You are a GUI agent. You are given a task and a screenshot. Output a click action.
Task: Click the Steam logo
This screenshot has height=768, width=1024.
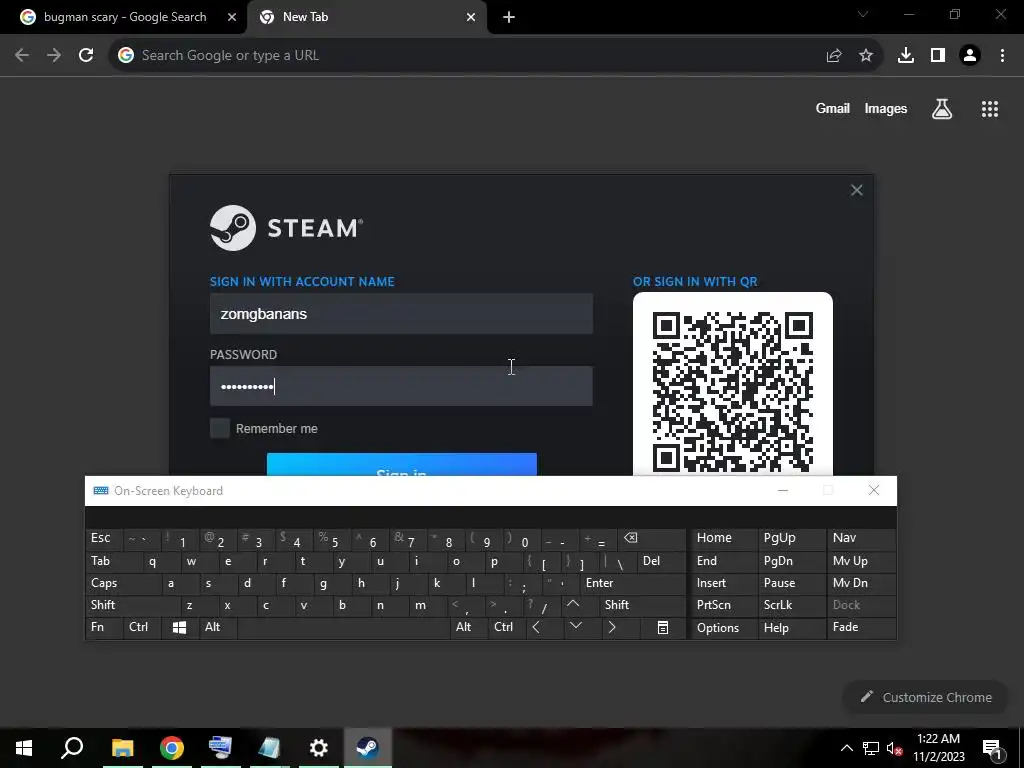[286, 228]
